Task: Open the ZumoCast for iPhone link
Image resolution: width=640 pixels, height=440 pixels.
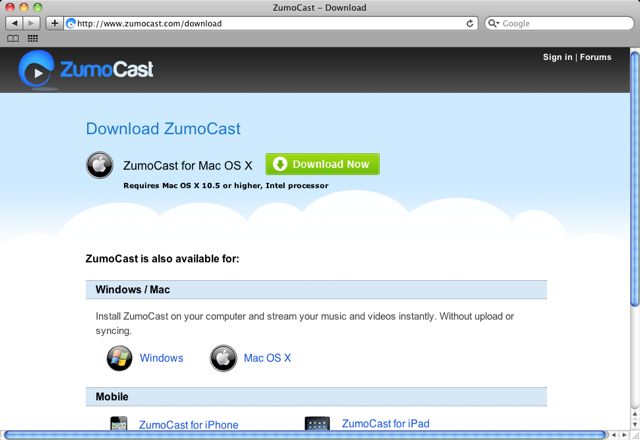Action: pyautogui.click(x=189, y=425)
